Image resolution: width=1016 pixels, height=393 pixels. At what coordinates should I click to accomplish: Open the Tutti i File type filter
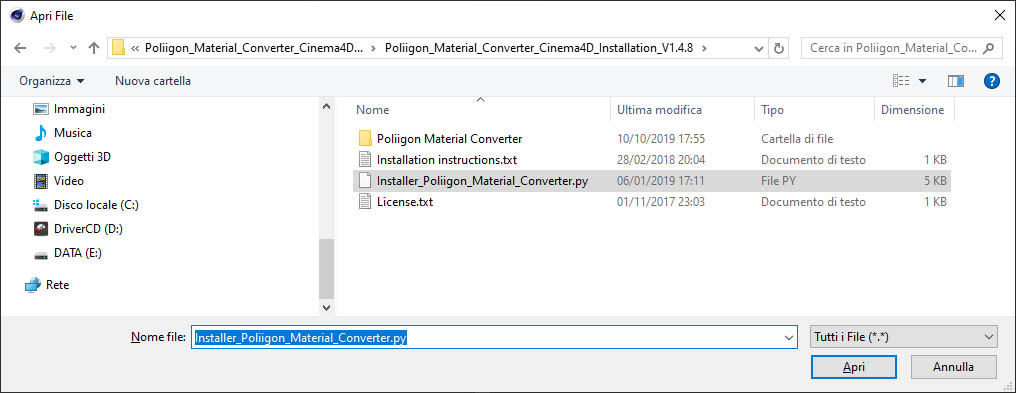[x=903, y=337]
